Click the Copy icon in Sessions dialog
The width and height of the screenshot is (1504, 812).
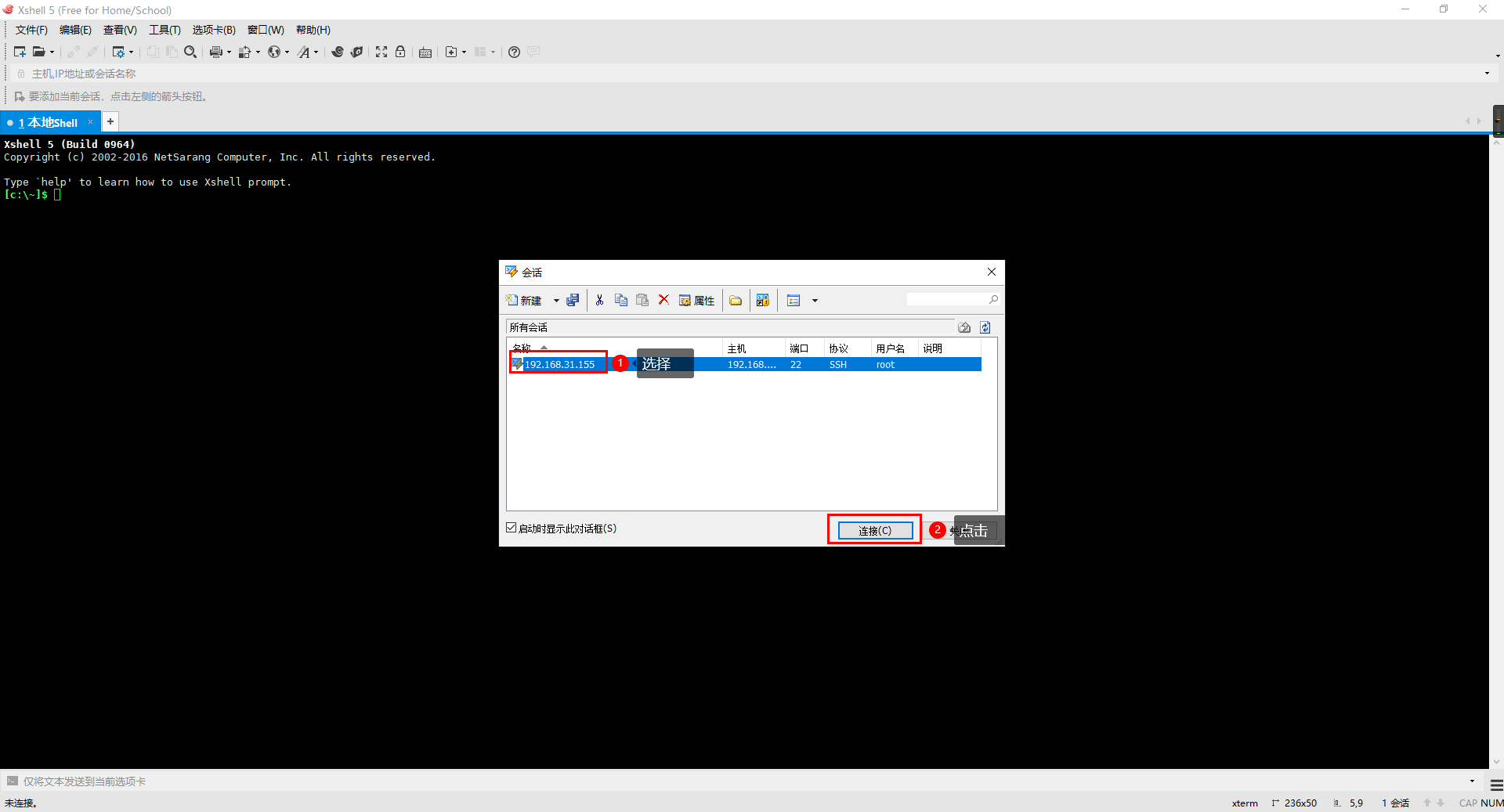point(621,300)
